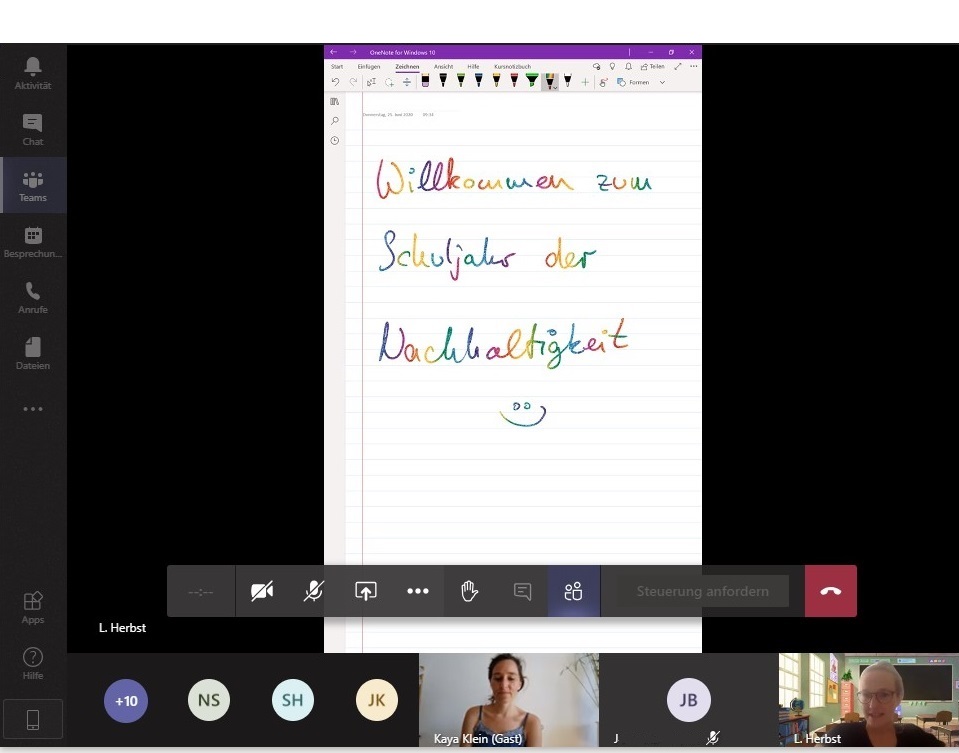The width and height of the screenshot is (959, 753).
Task: Click the Hilfe help icon
Action: click(x=33, y=663)
